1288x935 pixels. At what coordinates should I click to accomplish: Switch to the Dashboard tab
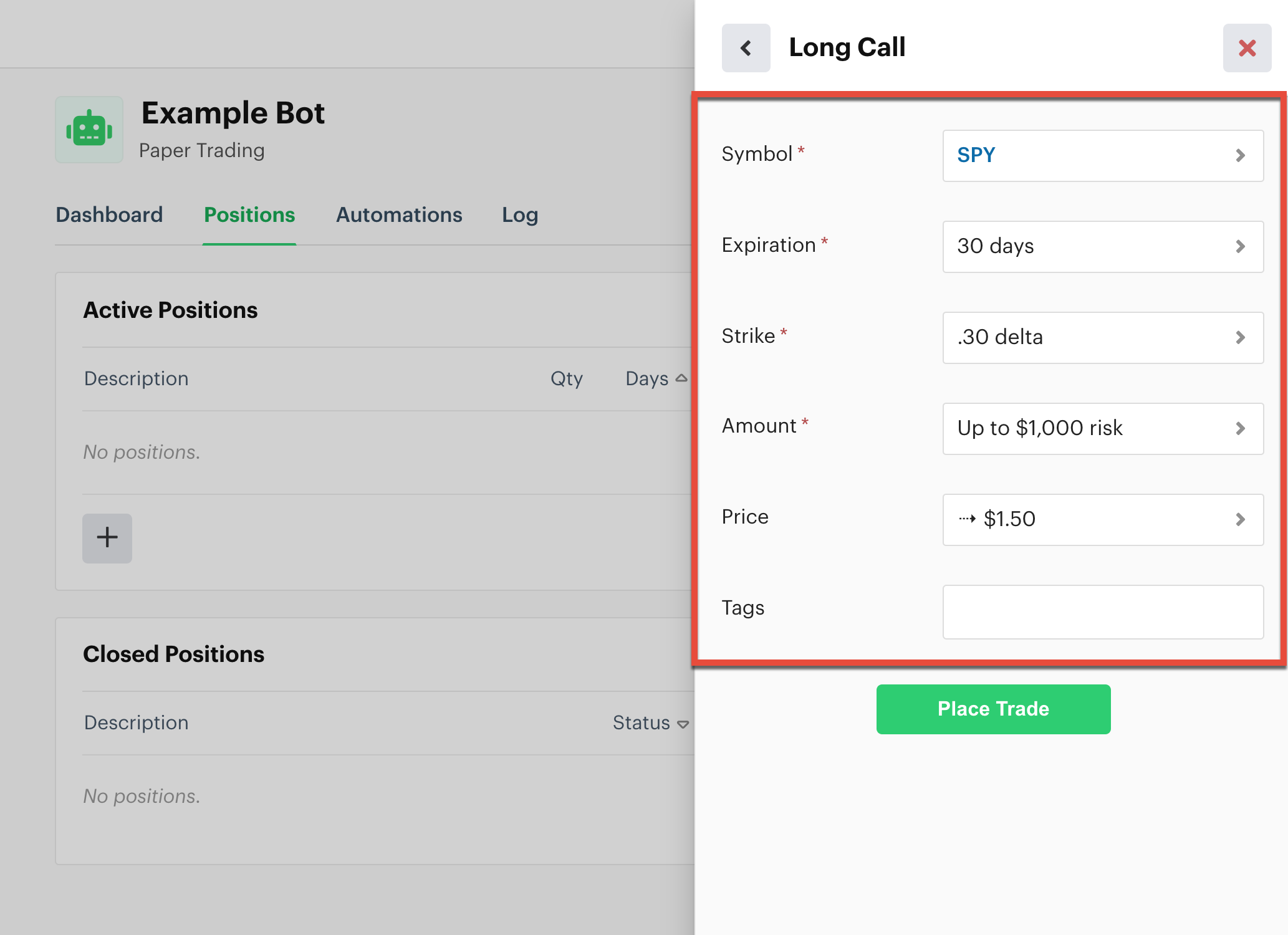[109, 215]
